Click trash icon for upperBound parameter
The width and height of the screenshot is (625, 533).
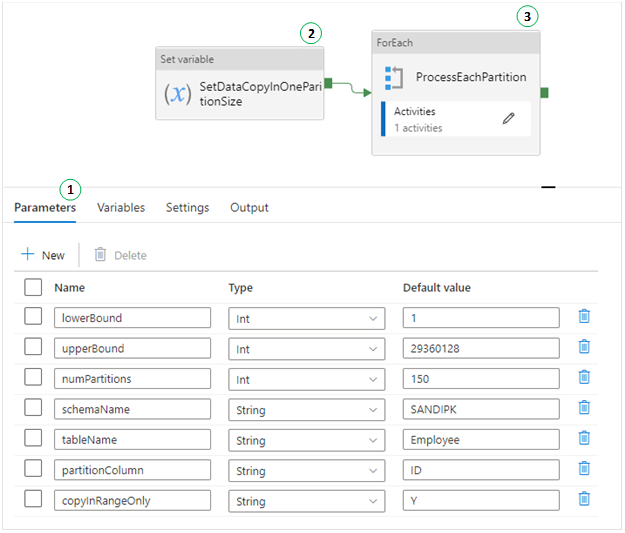click(585, 347)
